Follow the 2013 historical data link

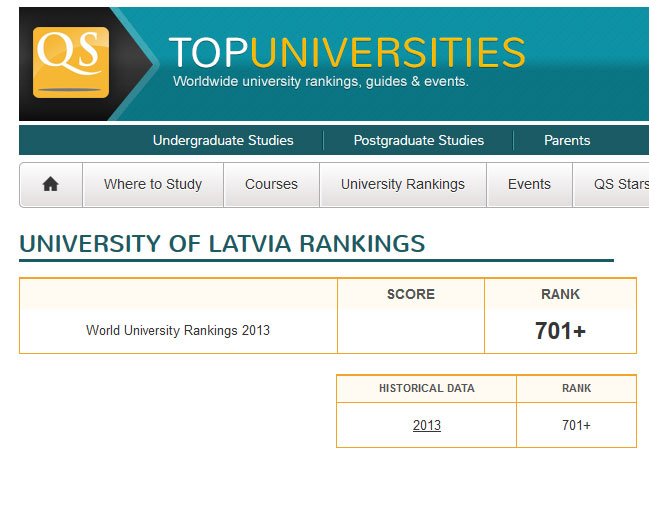point(426,425)
